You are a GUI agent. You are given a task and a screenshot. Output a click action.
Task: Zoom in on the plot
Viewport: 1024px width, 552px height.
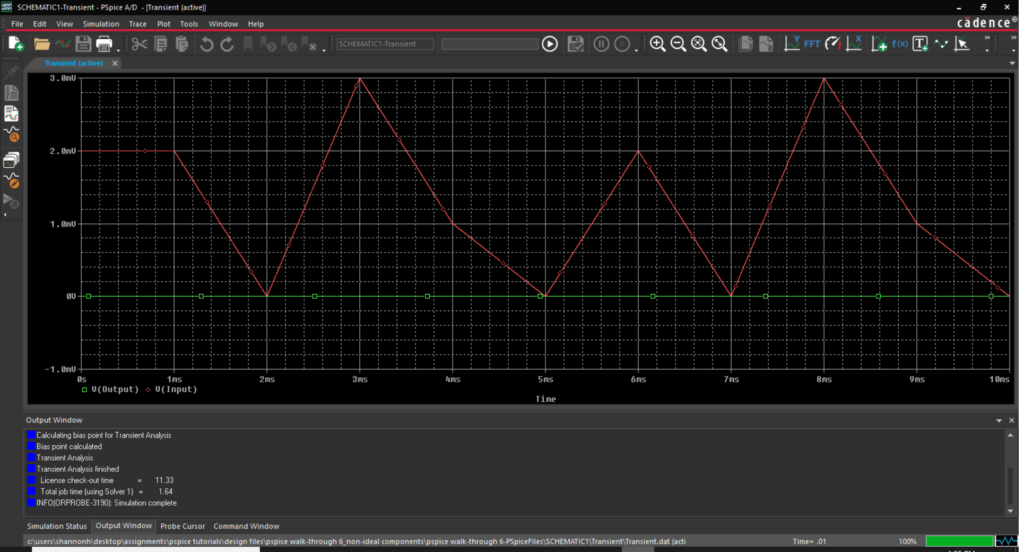(x=658, y=44)
